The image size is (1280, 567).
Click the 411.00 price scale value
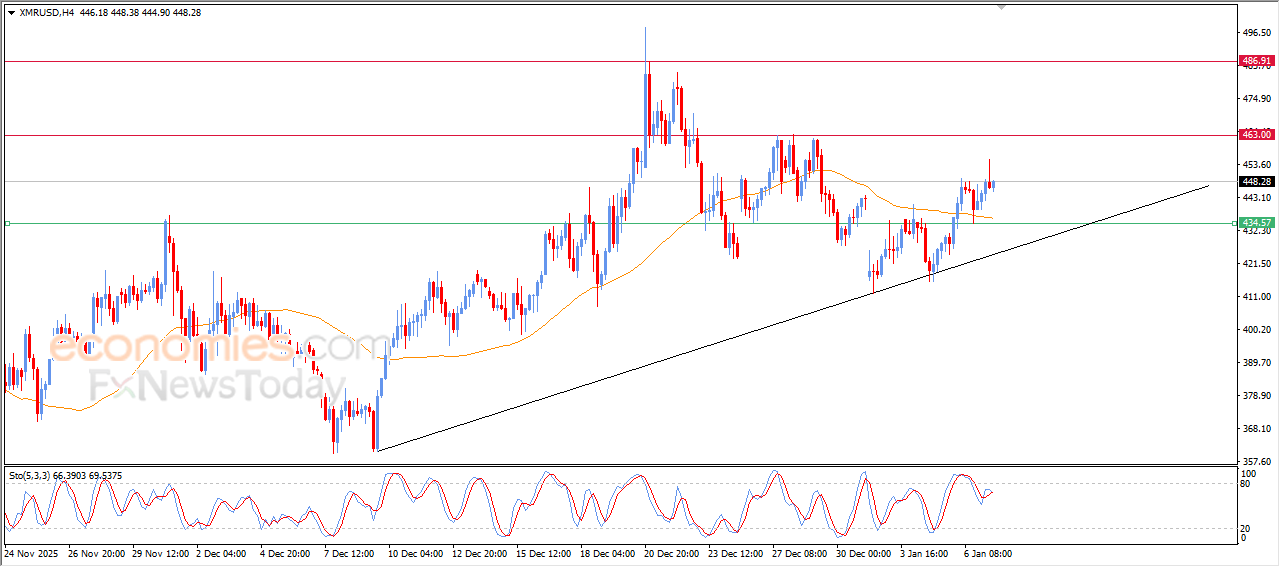1255,297
